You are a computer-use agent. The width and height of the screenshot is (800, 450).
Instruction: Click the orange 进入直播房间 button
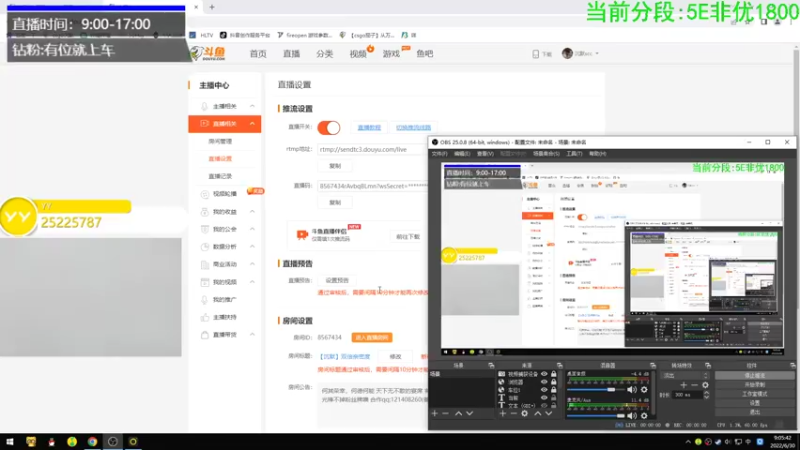pos(372,338)
